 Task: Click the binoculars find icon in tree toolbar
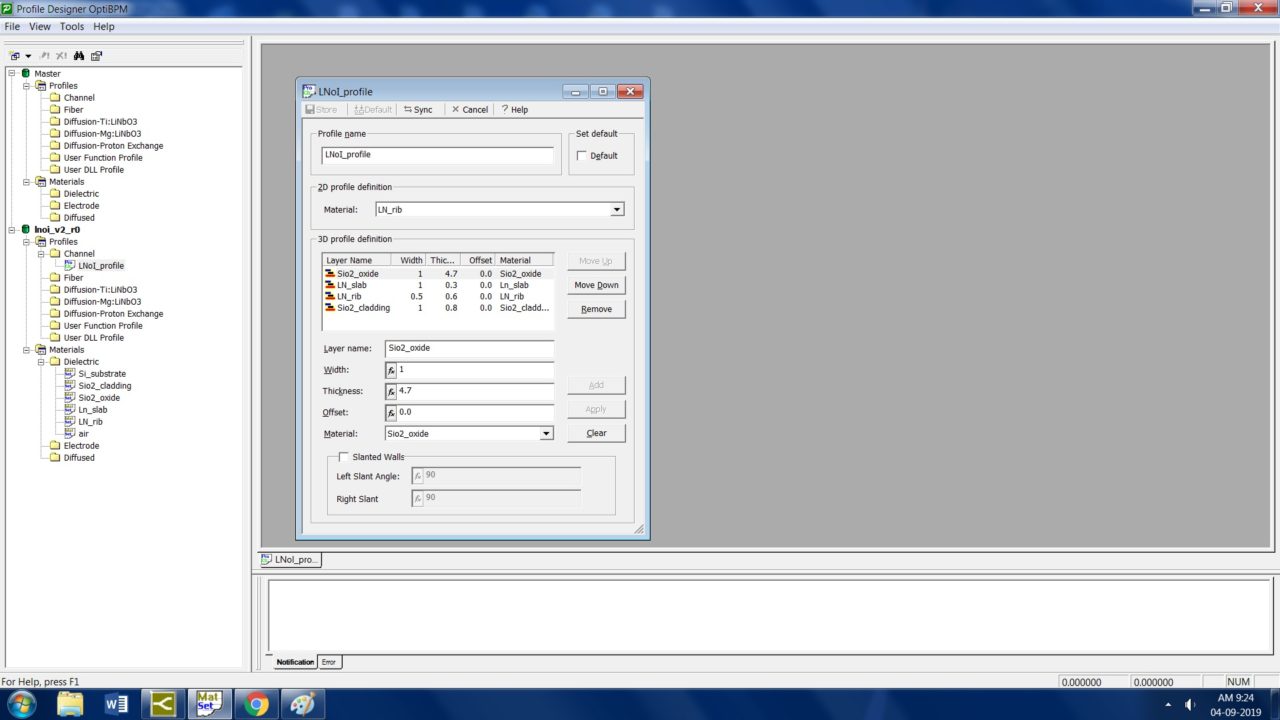click(78, 56)
